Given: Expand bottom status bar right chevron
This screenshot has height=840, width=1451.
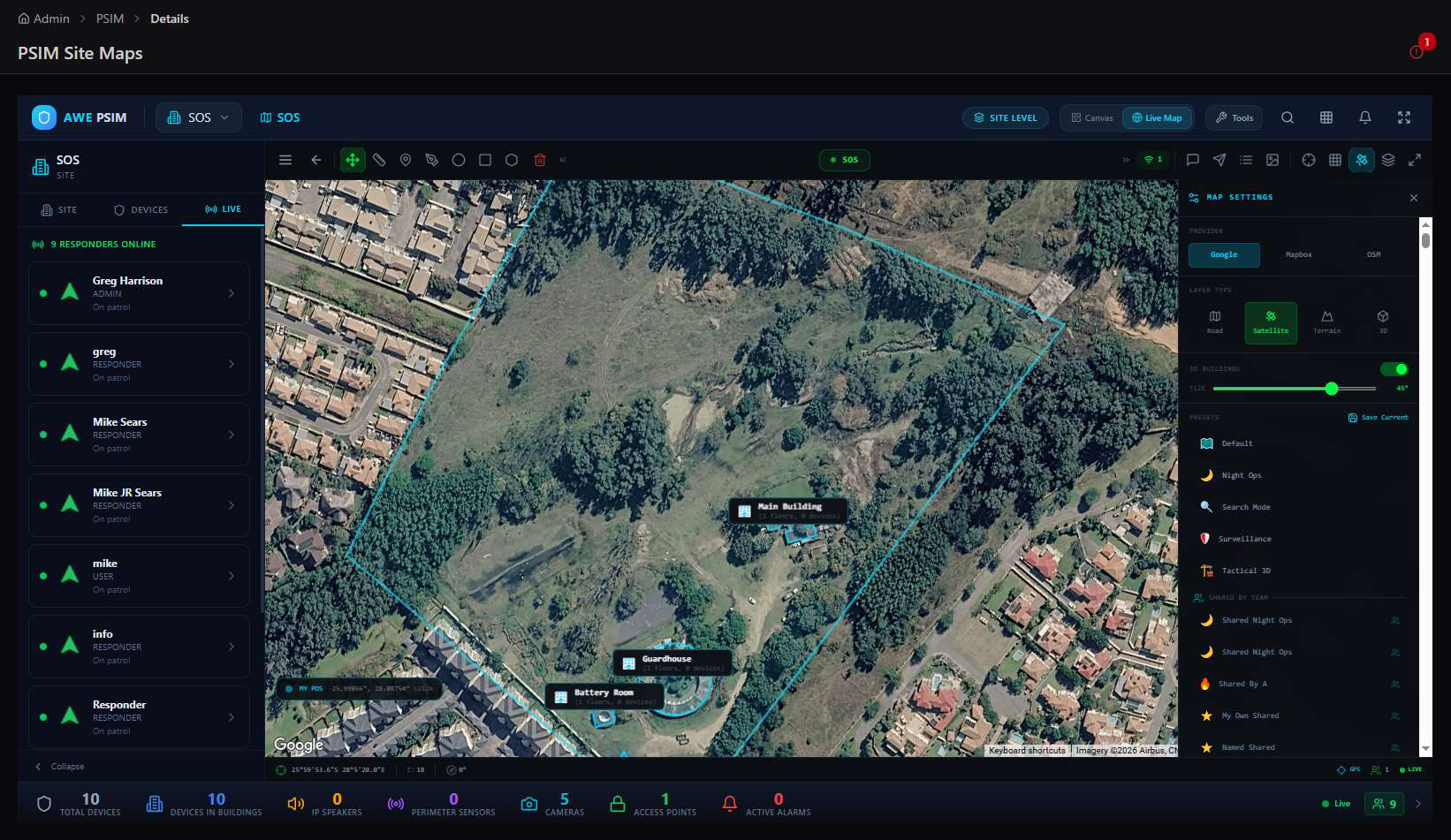Looking at the screenshot, I should [x=1418, y=804].
